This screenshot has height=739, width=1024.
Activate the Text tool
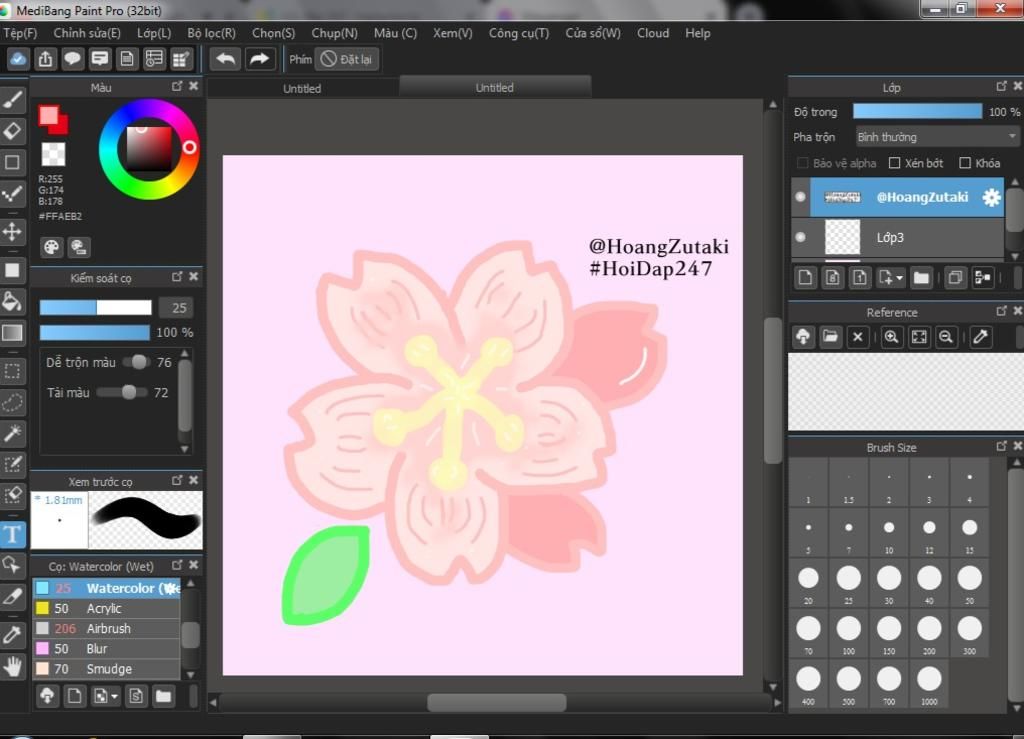(12, 535)
